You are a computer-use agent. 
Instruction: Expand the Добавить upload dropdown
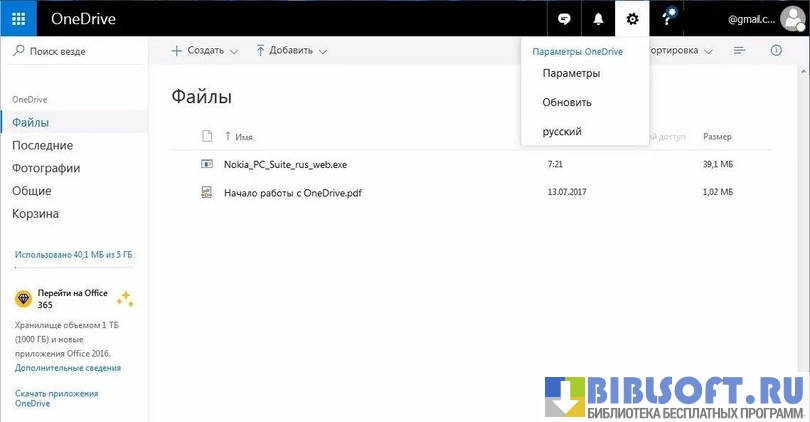(x=291, y=50)
